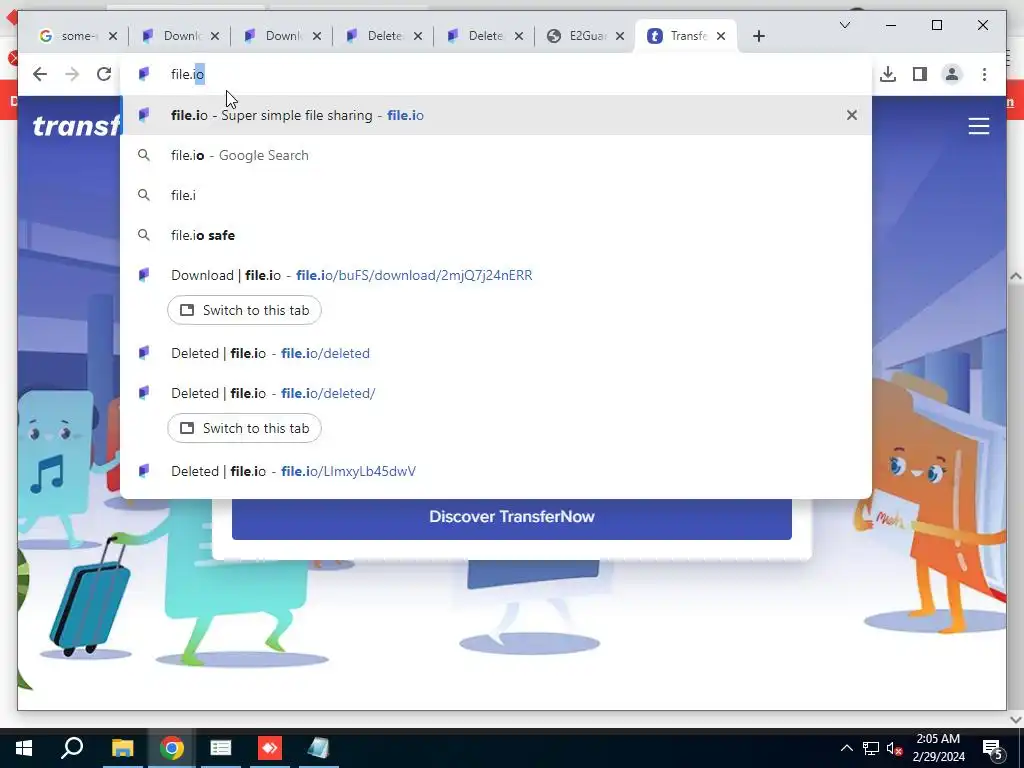Click the address bar with file.io

496,74
